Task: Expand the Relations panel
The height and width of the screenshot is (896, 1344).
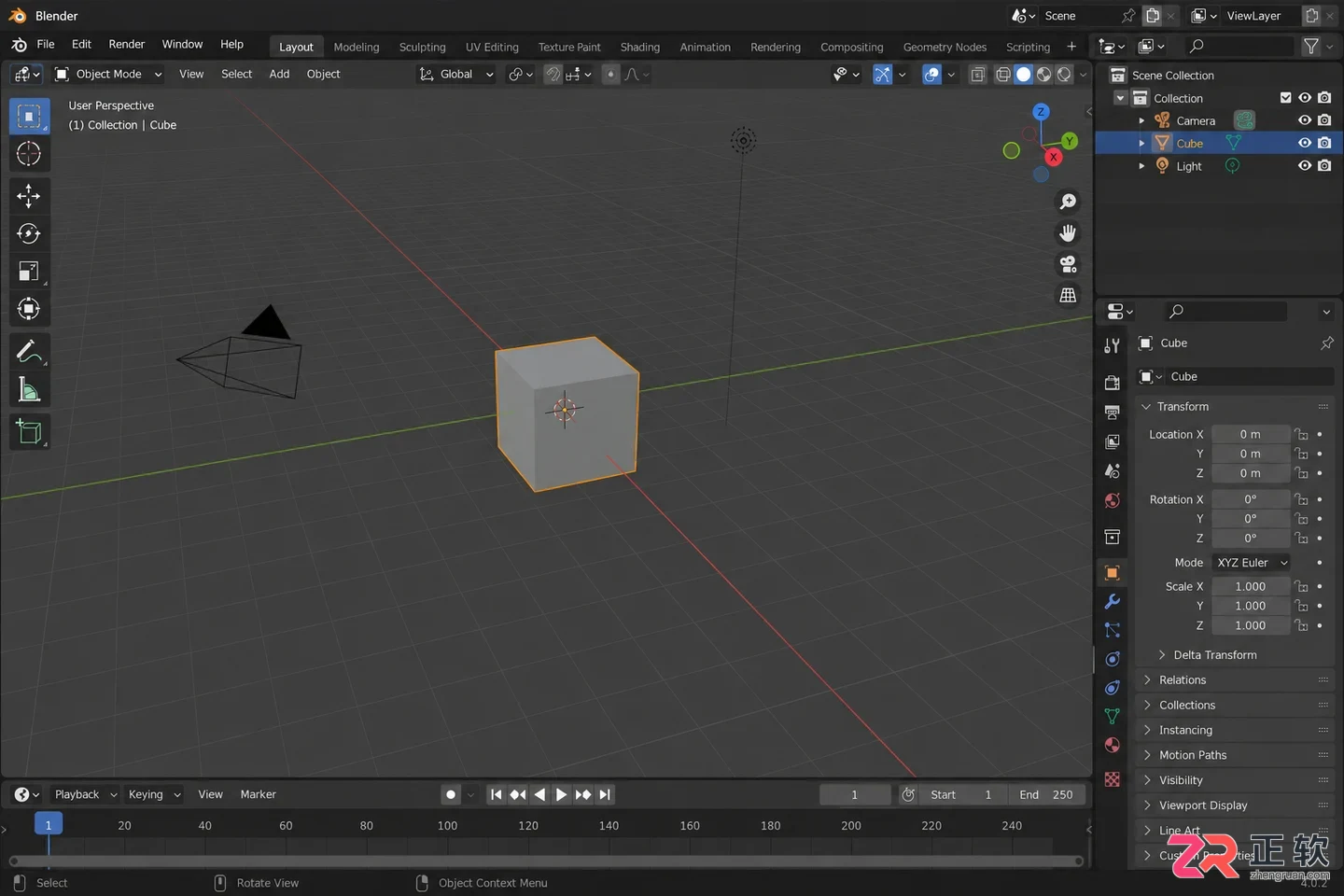Action: click(1234, 680)
